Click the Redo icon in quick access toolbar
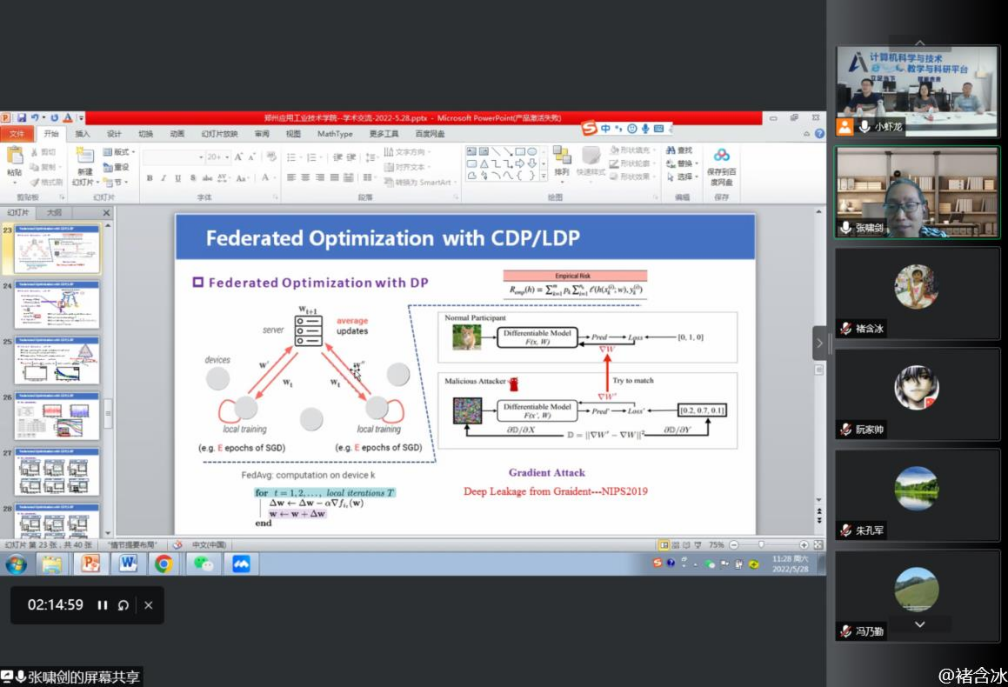The width and height of the screenshot is (1008, 687). tap(54, 118)
